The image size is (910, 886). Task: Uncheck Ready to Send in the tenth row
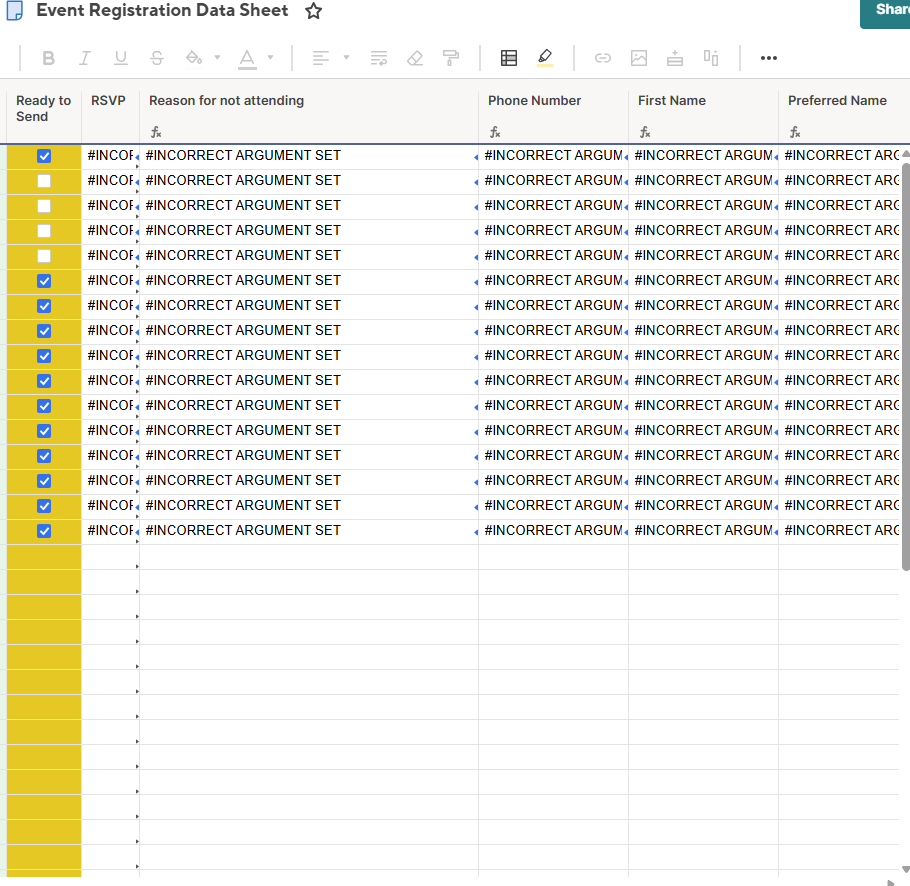(44, 381)
